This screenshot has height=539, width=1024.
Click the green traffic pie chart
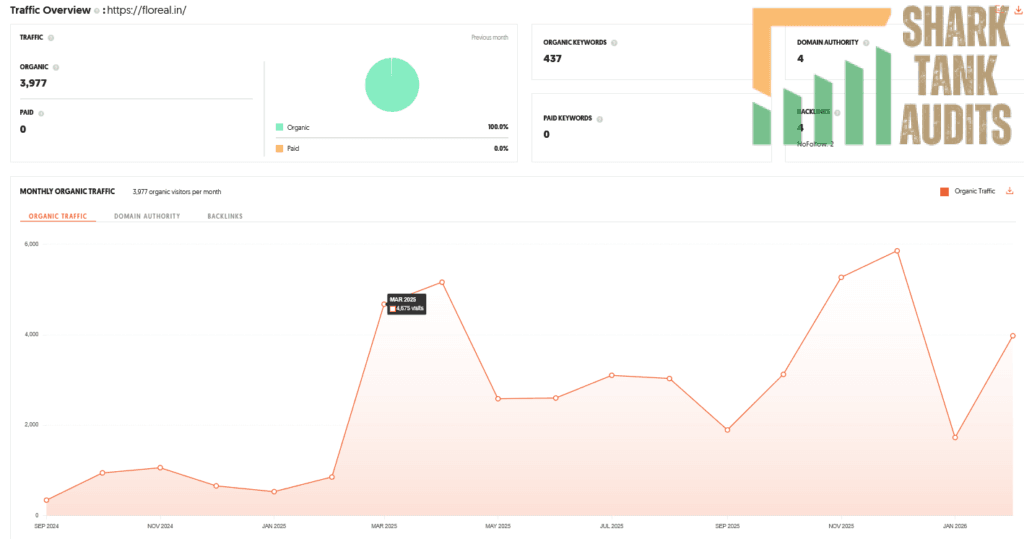pyautogui.click(x=392, y=85)
